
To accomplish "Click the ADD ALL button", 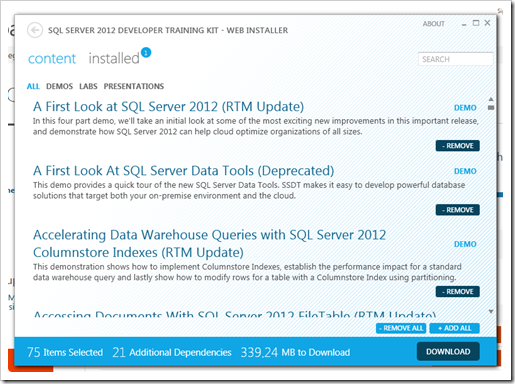I will (455, 328).
